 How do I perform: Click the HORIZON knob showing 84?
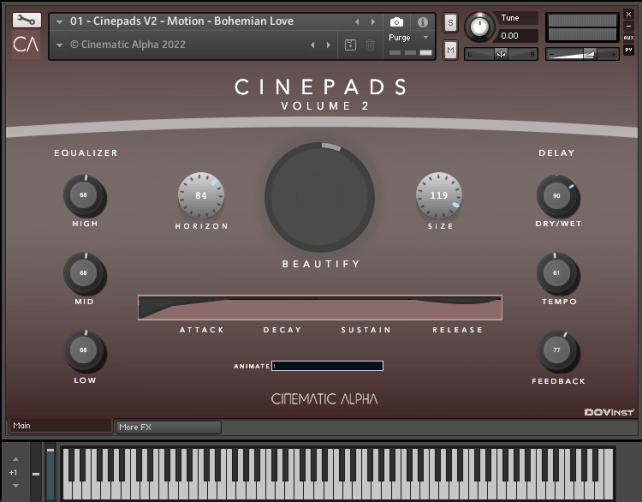pyautogui.click(x=201, y=195)
